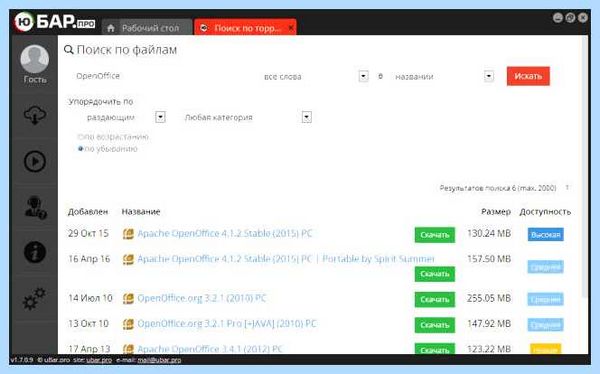Click the 130.24 MB size cell
600x374 pixels.
pos(489,234)
